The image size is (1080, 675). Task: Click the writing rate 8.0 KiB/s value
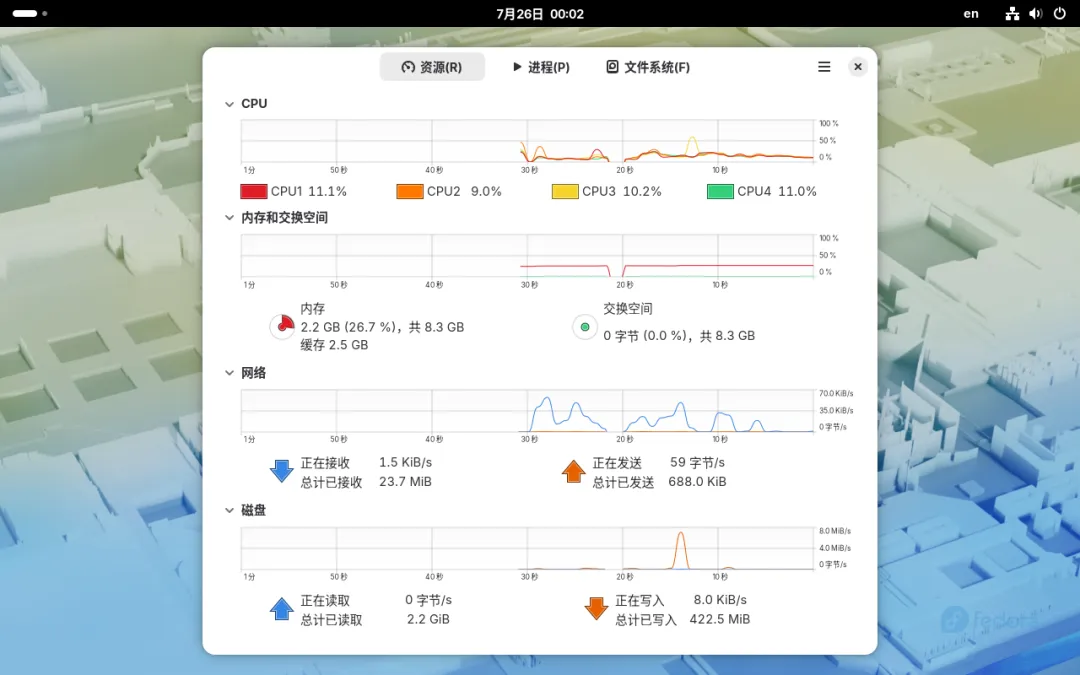(720, 600)
